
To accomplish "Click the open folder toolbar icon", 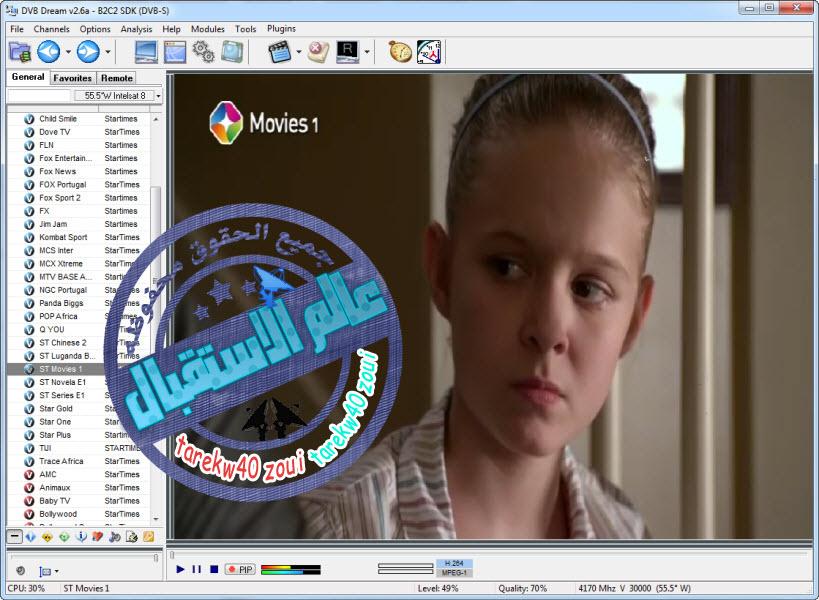I will click(20, 52).
